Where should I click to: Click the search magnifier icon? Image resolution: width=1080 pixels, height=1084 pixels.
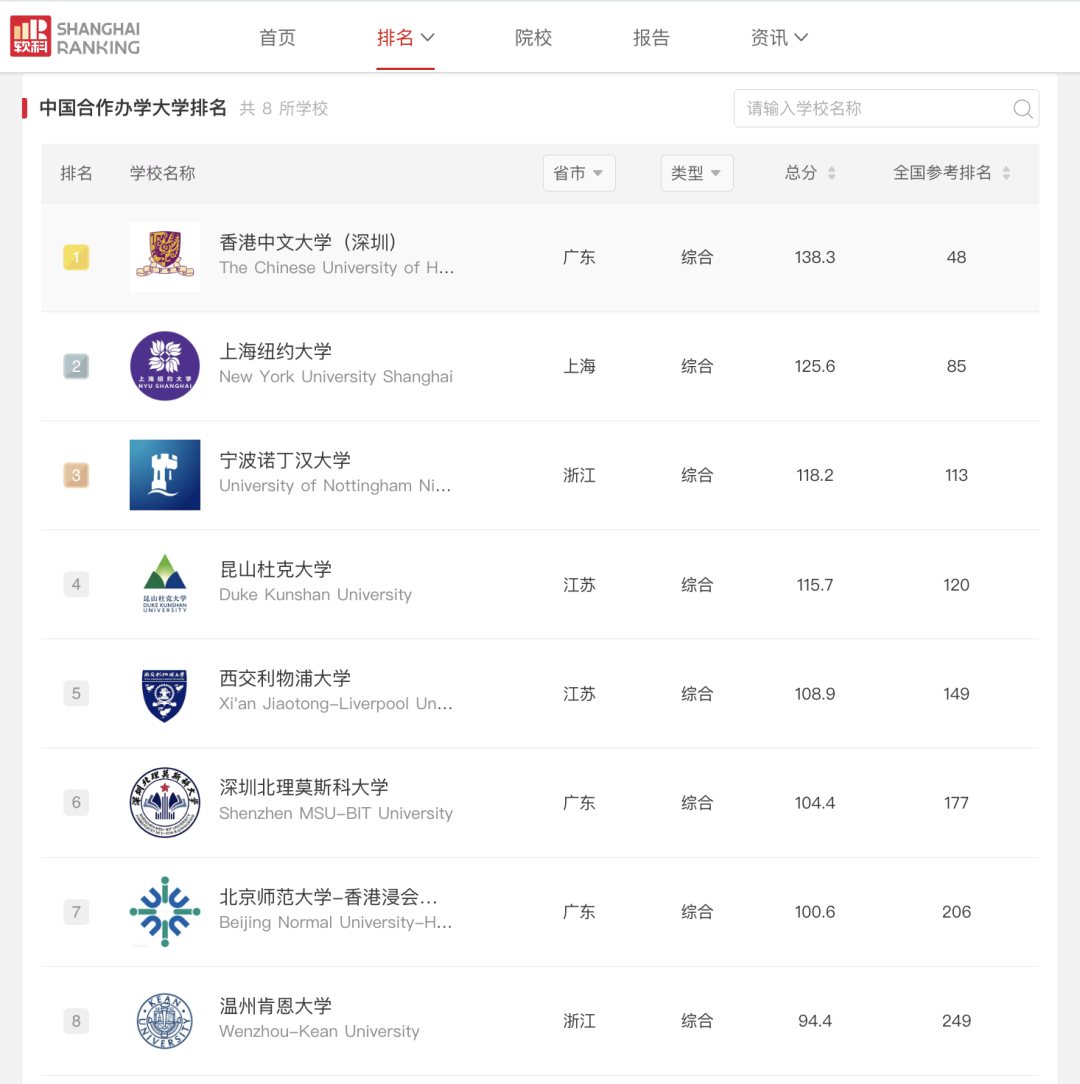click(x=1022, y=109)
